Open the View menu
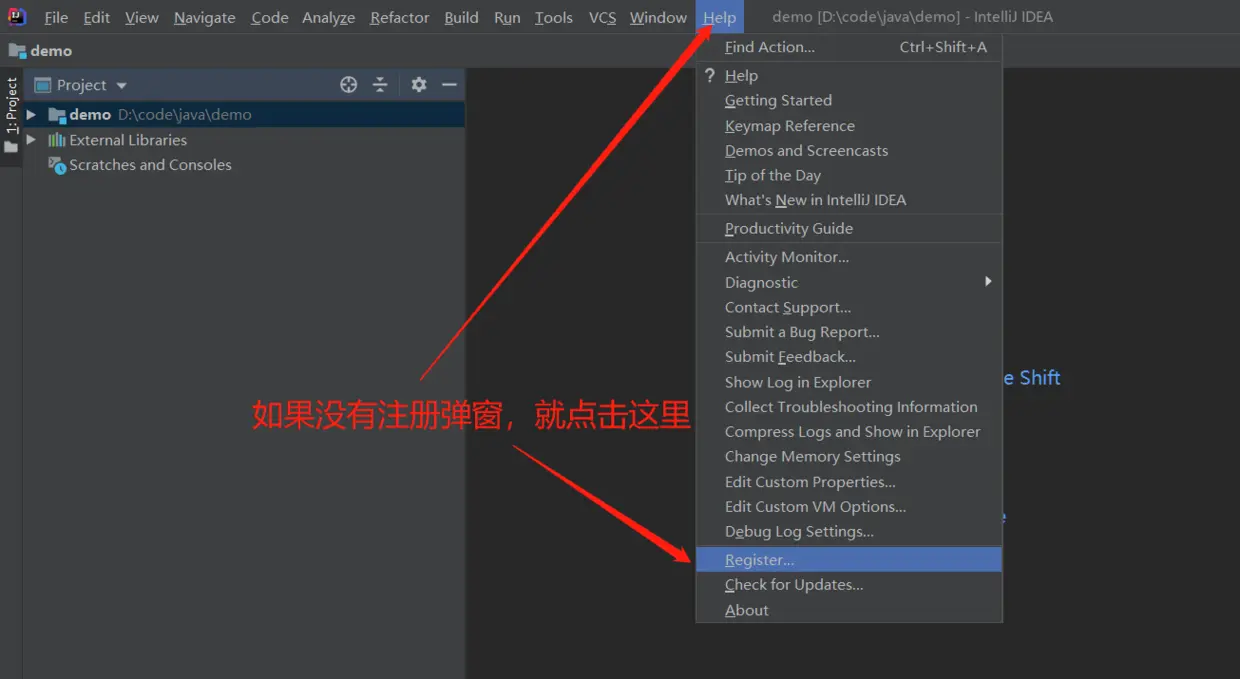 [x=142, y=18]
